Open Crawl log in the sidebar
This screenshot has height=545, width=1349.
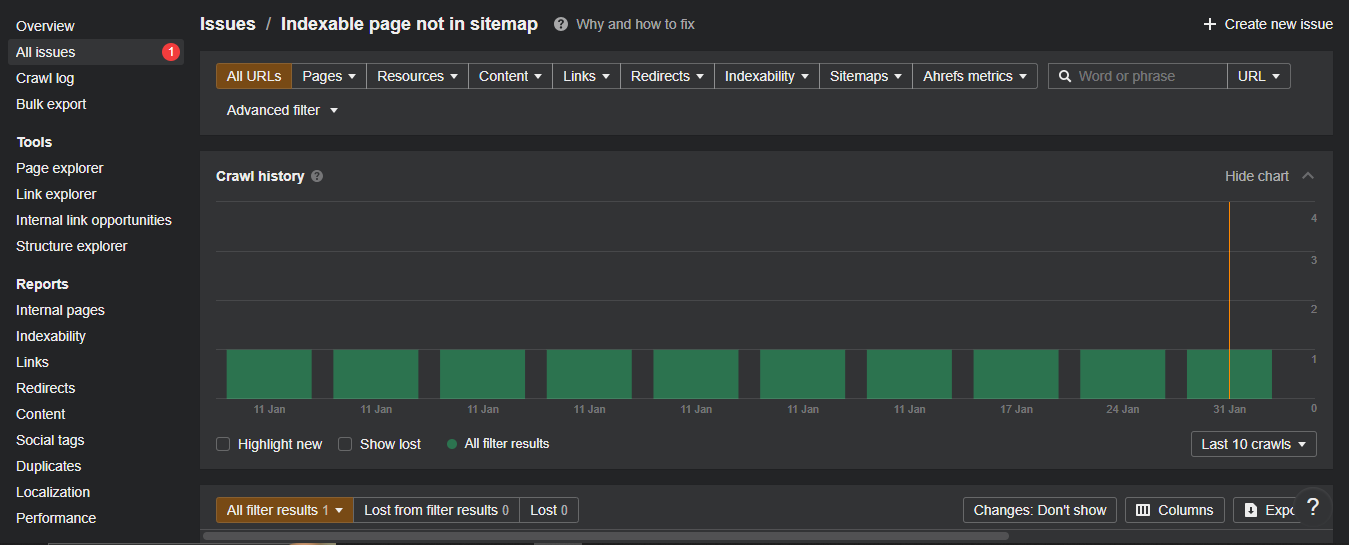click(45, 78)
